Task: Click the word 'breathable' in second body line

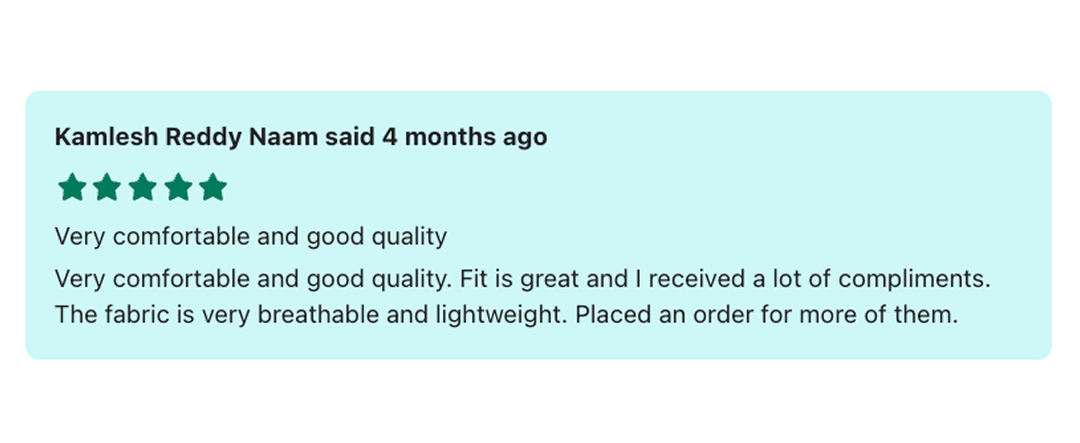Action: click(x=320, y=316)
